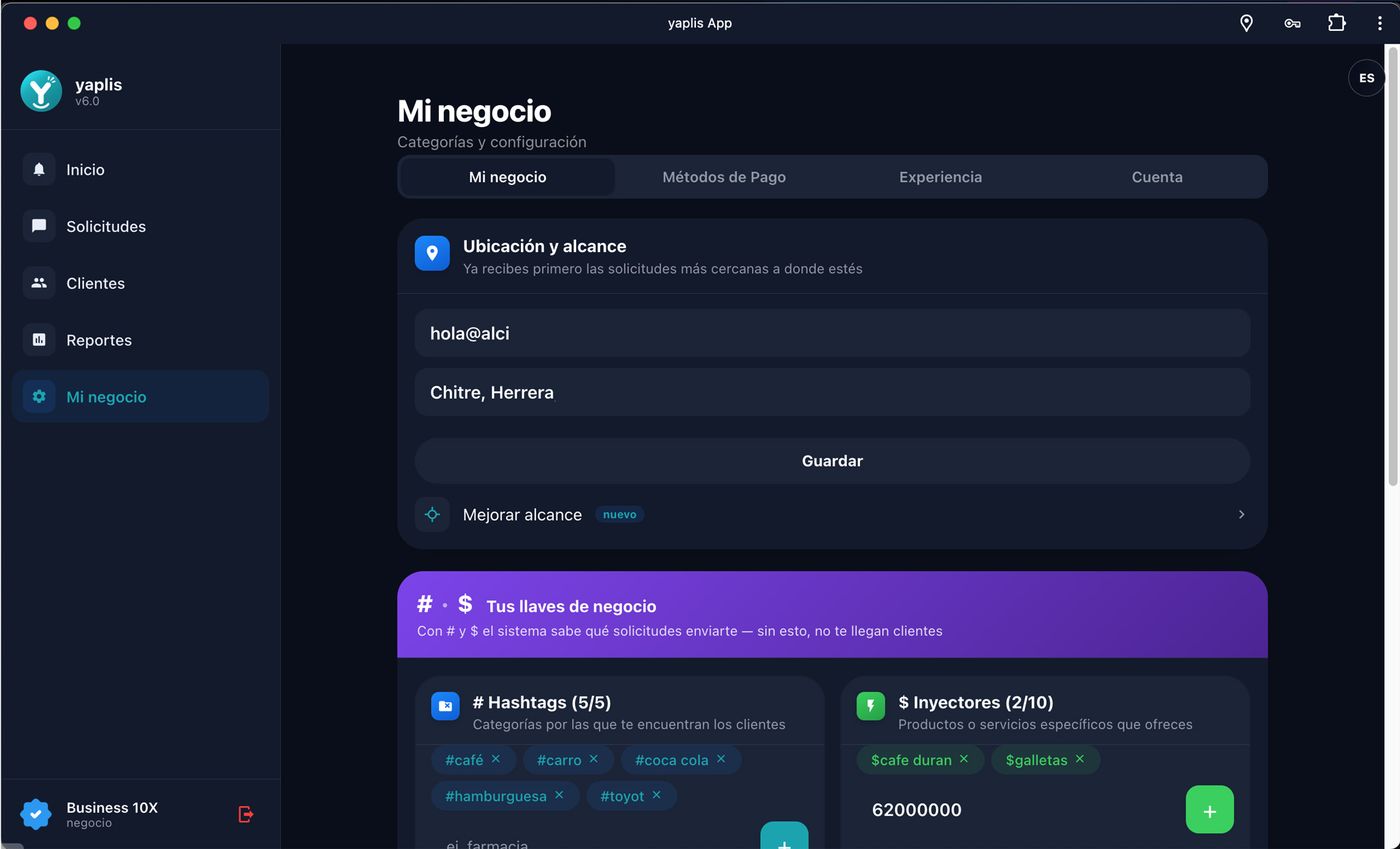Add inyector with green plus button

point(1209,810)
